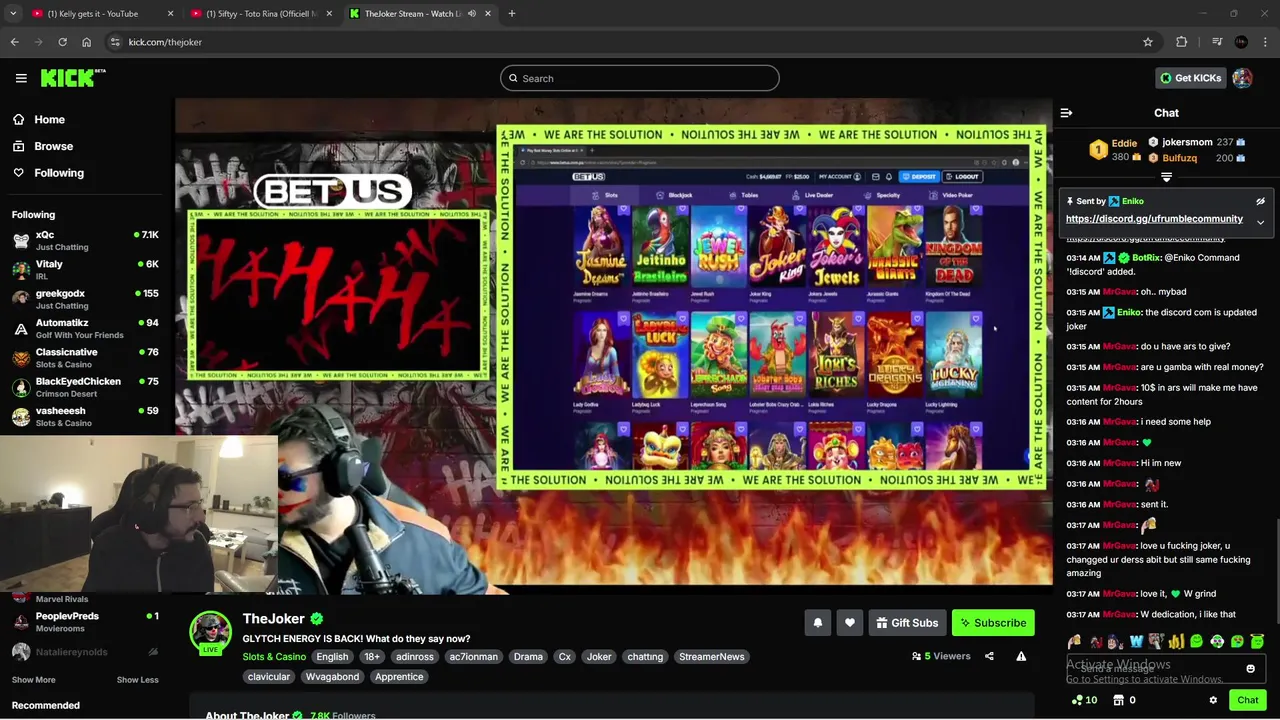Subscribe to TheJoker channel
The image size is (1280, 720).
993,623
